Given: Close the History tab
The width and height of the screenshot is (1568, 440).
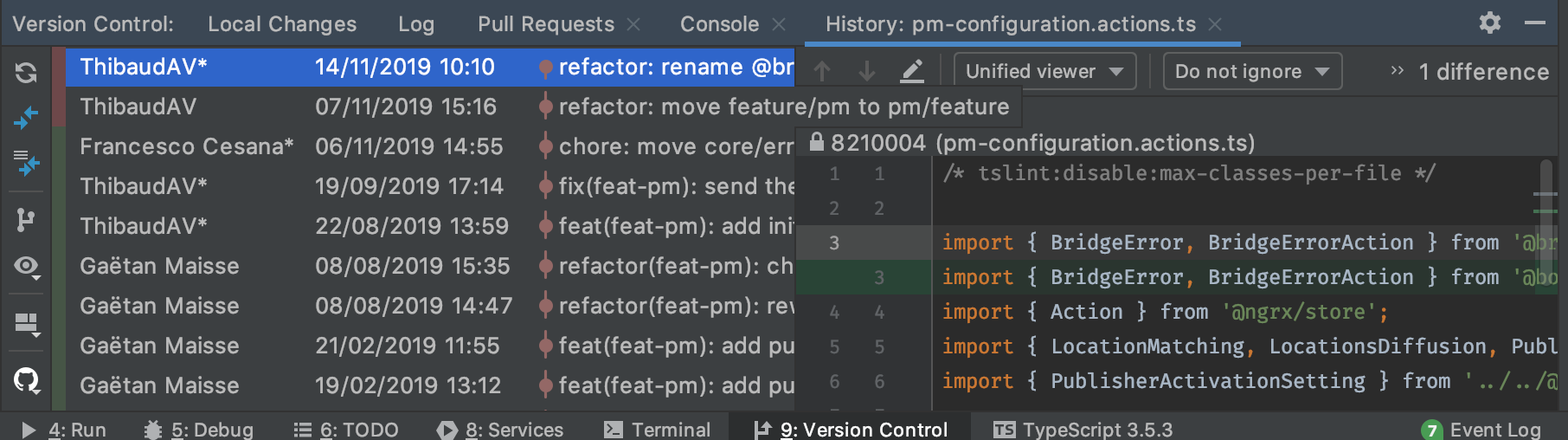Looking at the screenshot, I should 1215,25.
